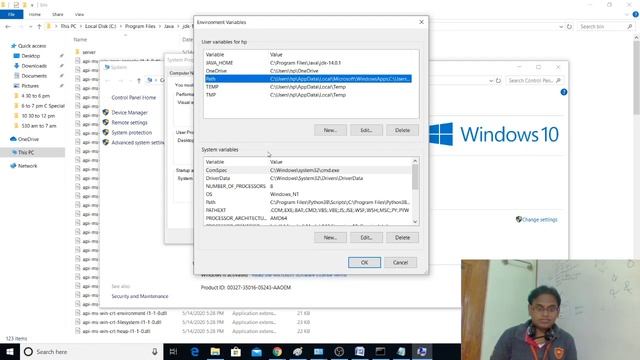The width and height of the screenshot is (640, 360).
Task: Open Microsoft Store from the taskbar
Action: (236, 351)
